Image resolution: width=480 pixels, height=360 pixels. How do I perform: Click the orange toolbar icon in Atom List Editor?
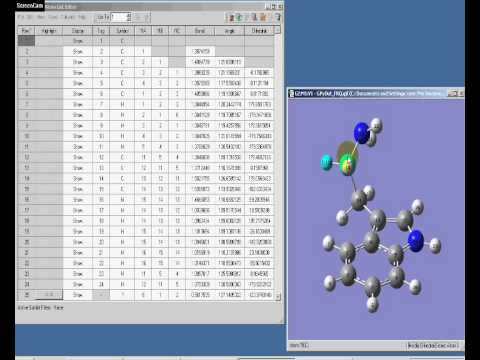[x=263, y=17]
